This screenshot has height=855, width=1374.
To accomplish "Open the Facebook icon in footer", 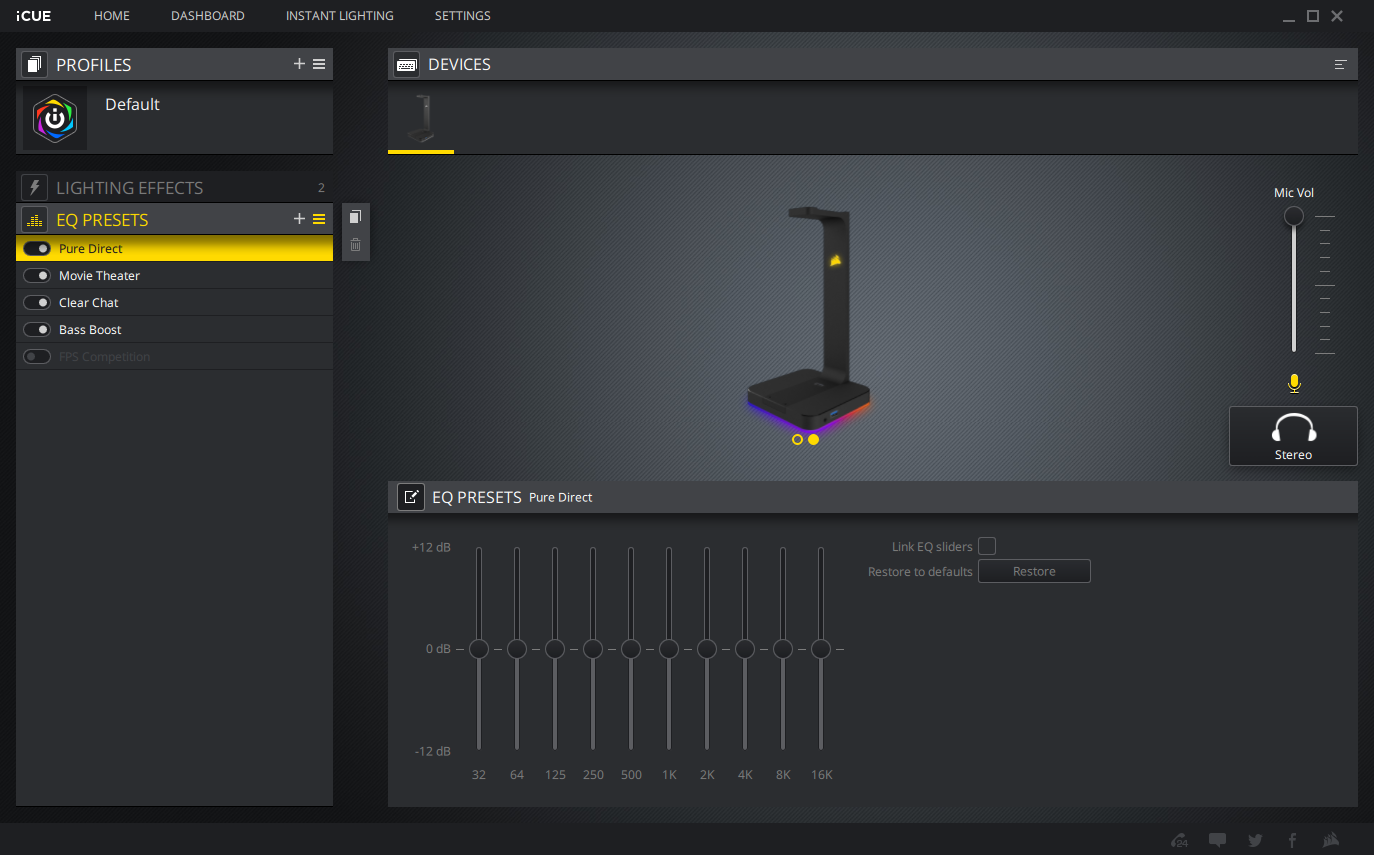I will [x=1292, y=840].
